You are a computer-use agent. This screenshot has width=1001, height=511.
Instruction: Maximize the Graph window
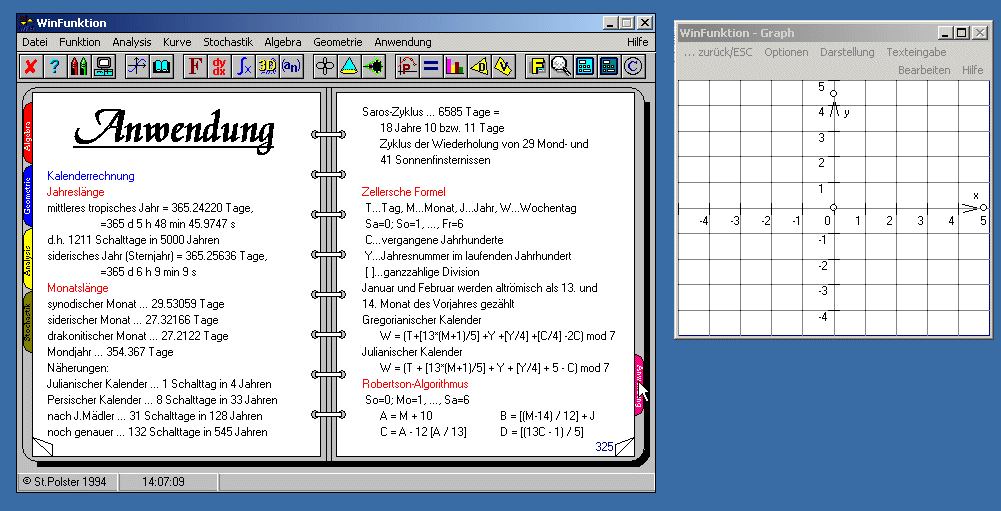(x=963, y=33)
